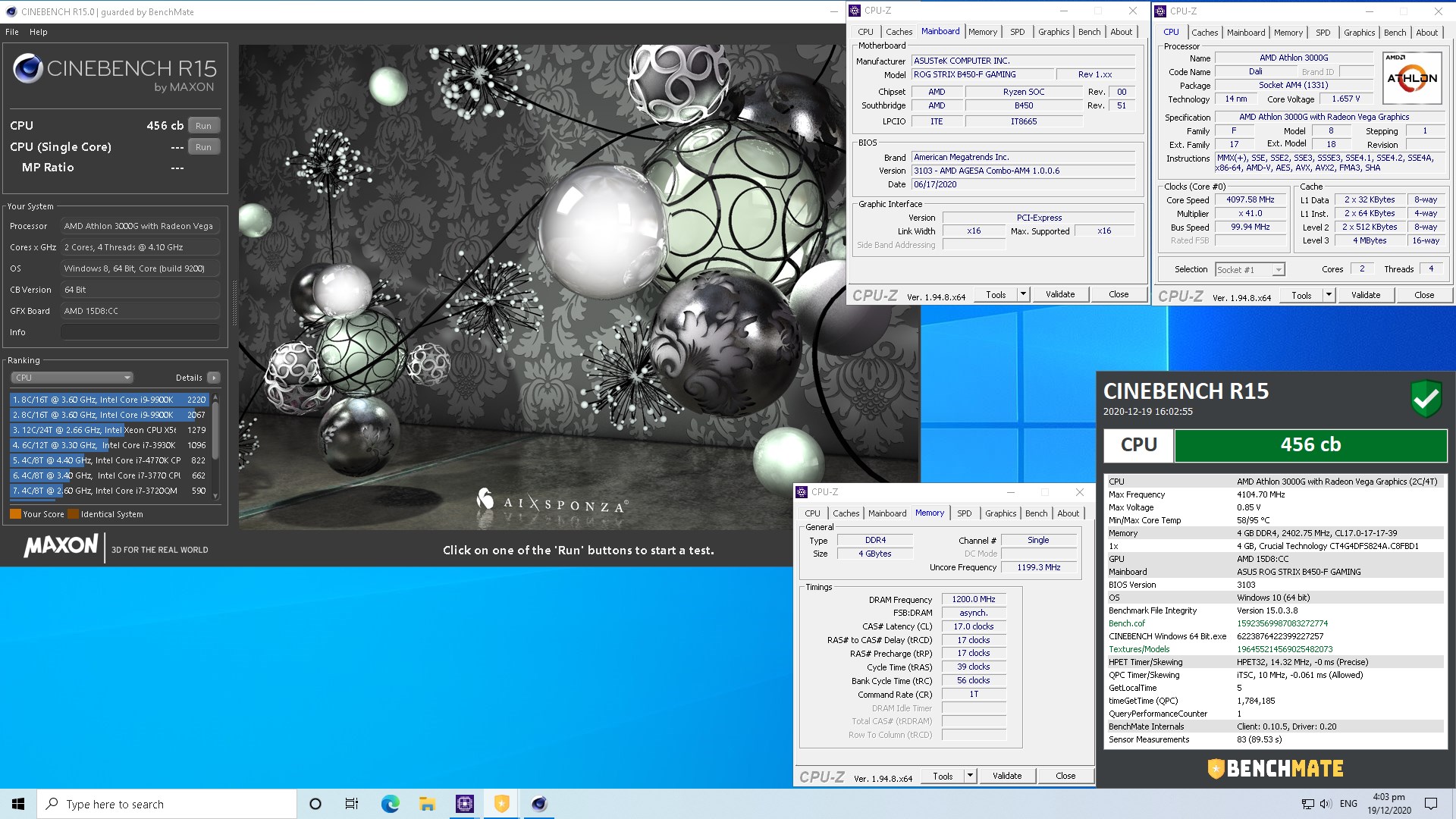Viewport: 1456px width, 819px height.
Task: Open File Explorer from taskbar
Action: coord(427,804)
